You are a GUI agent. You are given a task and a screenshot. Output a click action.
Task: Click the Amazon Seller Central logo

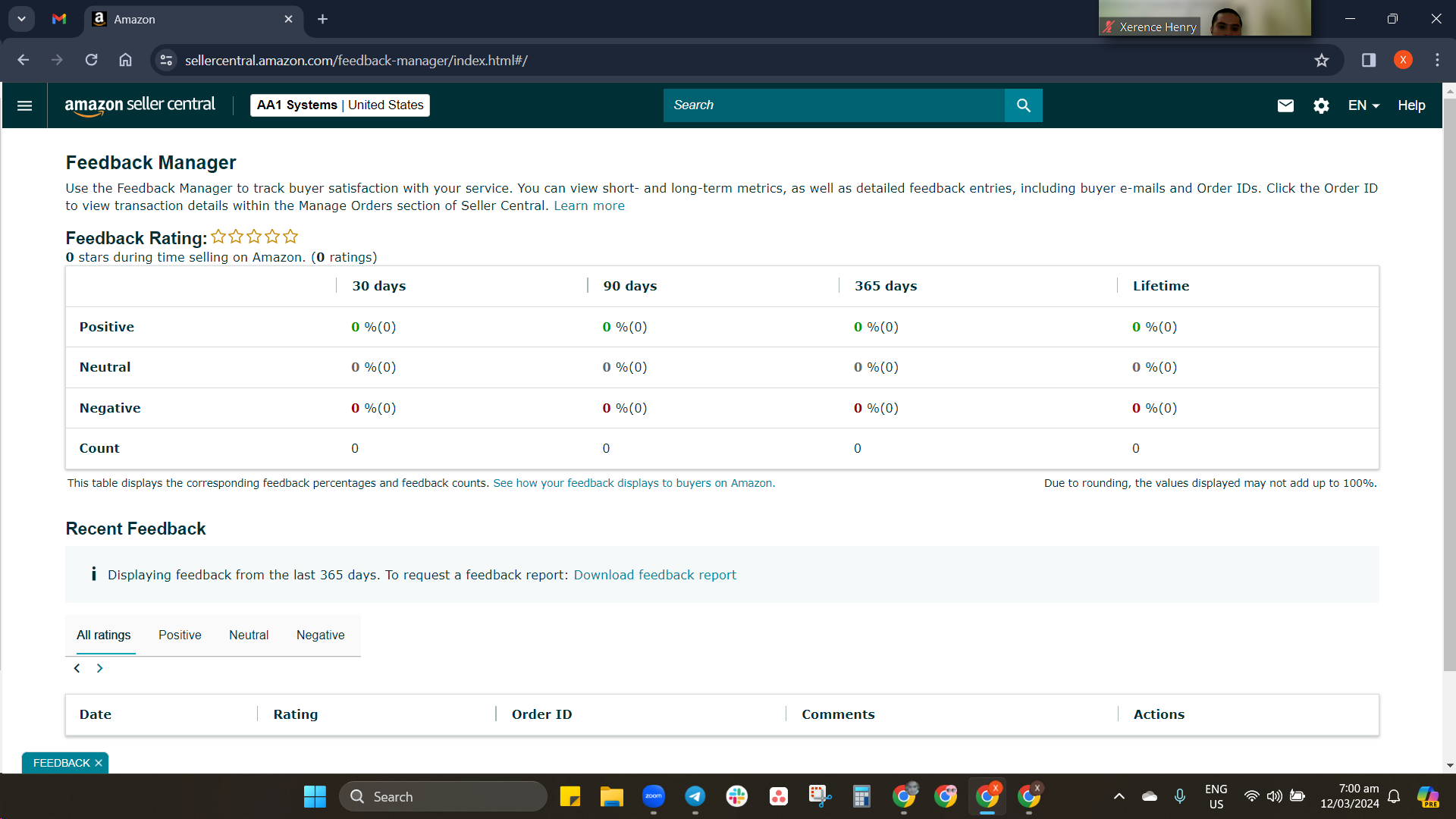tap(140, 105)
